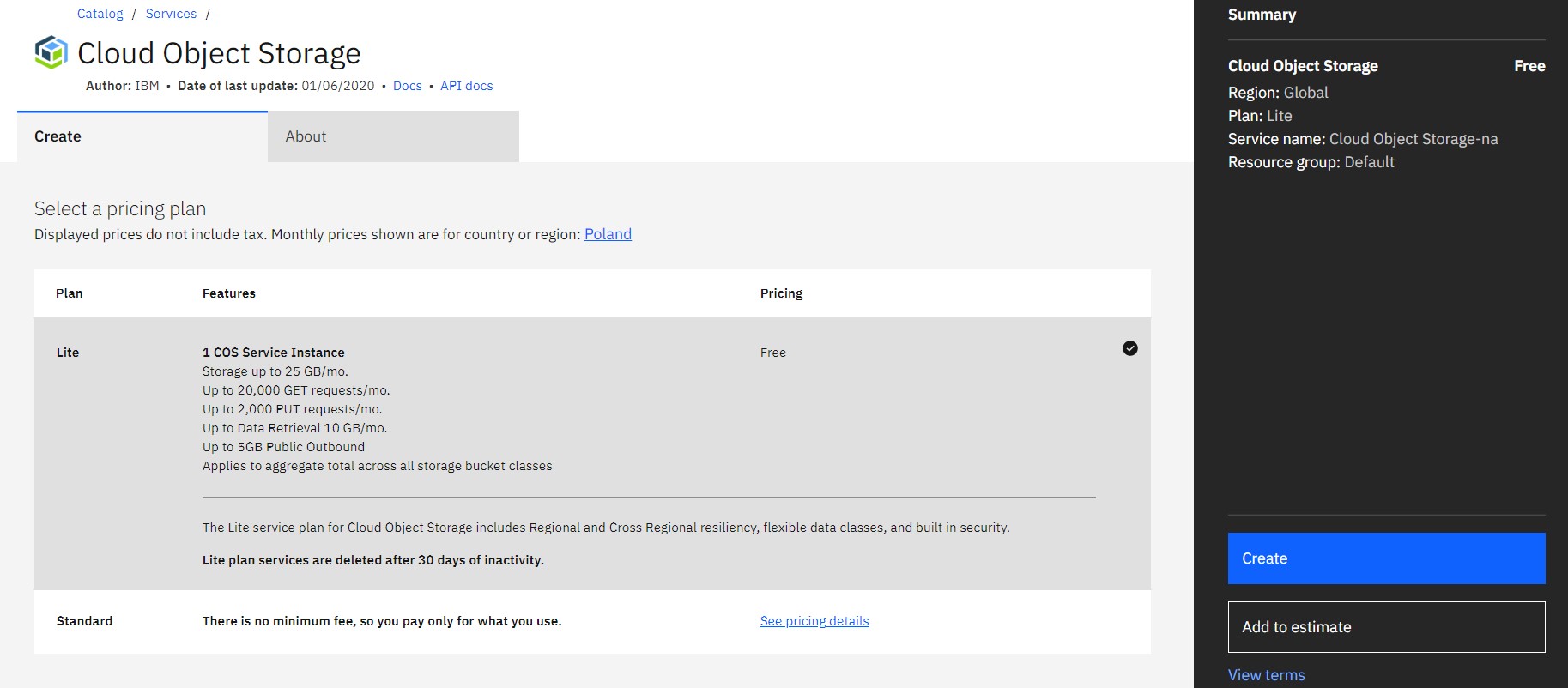Click the checkmark icon on Lite plan

[1129, 348]
